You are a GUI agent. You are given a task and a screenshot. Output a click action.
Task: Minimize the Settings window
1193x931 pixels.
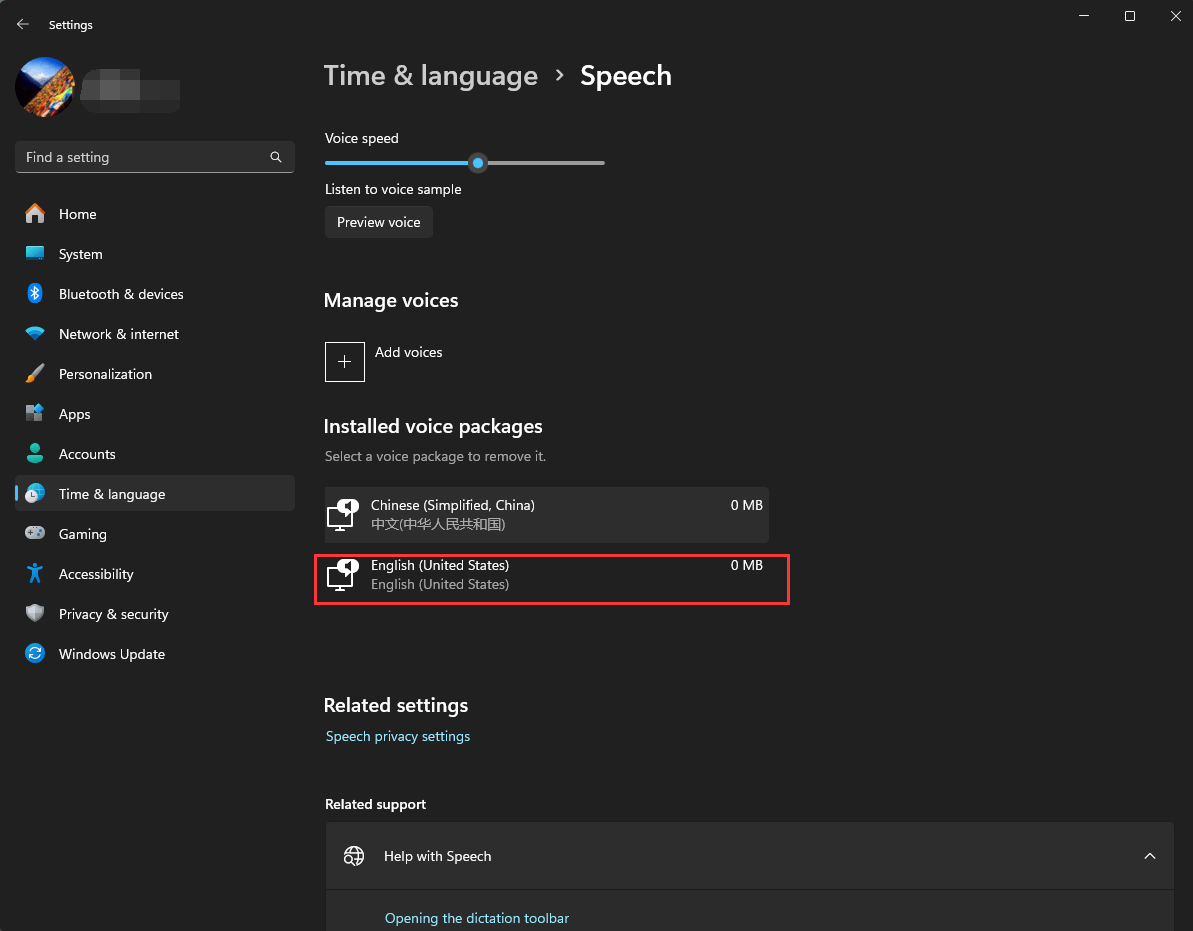(1084, 16)
